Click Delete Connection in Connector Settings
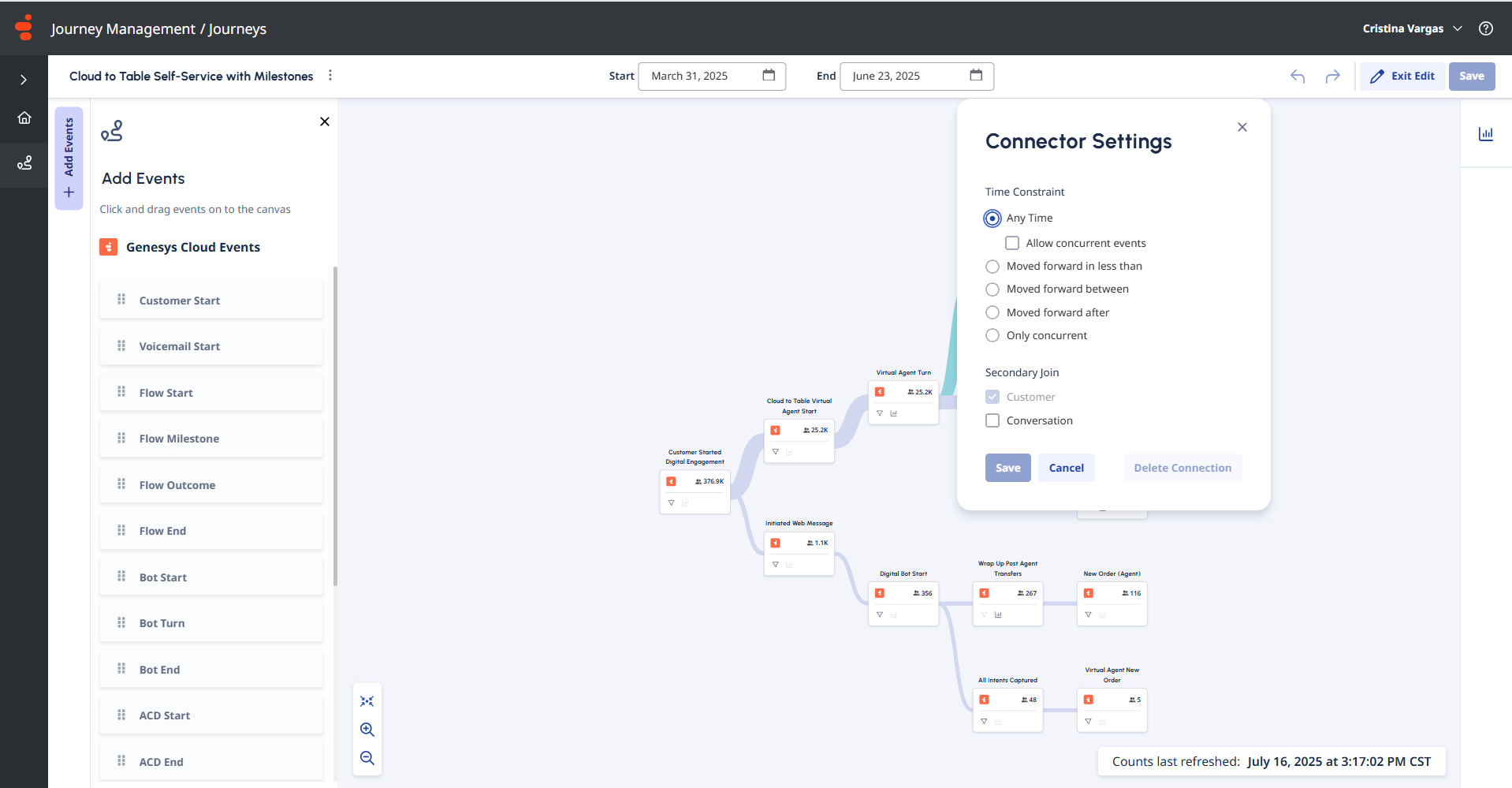The height and width of the screenshot is (788, 1512). (1182, 467)
